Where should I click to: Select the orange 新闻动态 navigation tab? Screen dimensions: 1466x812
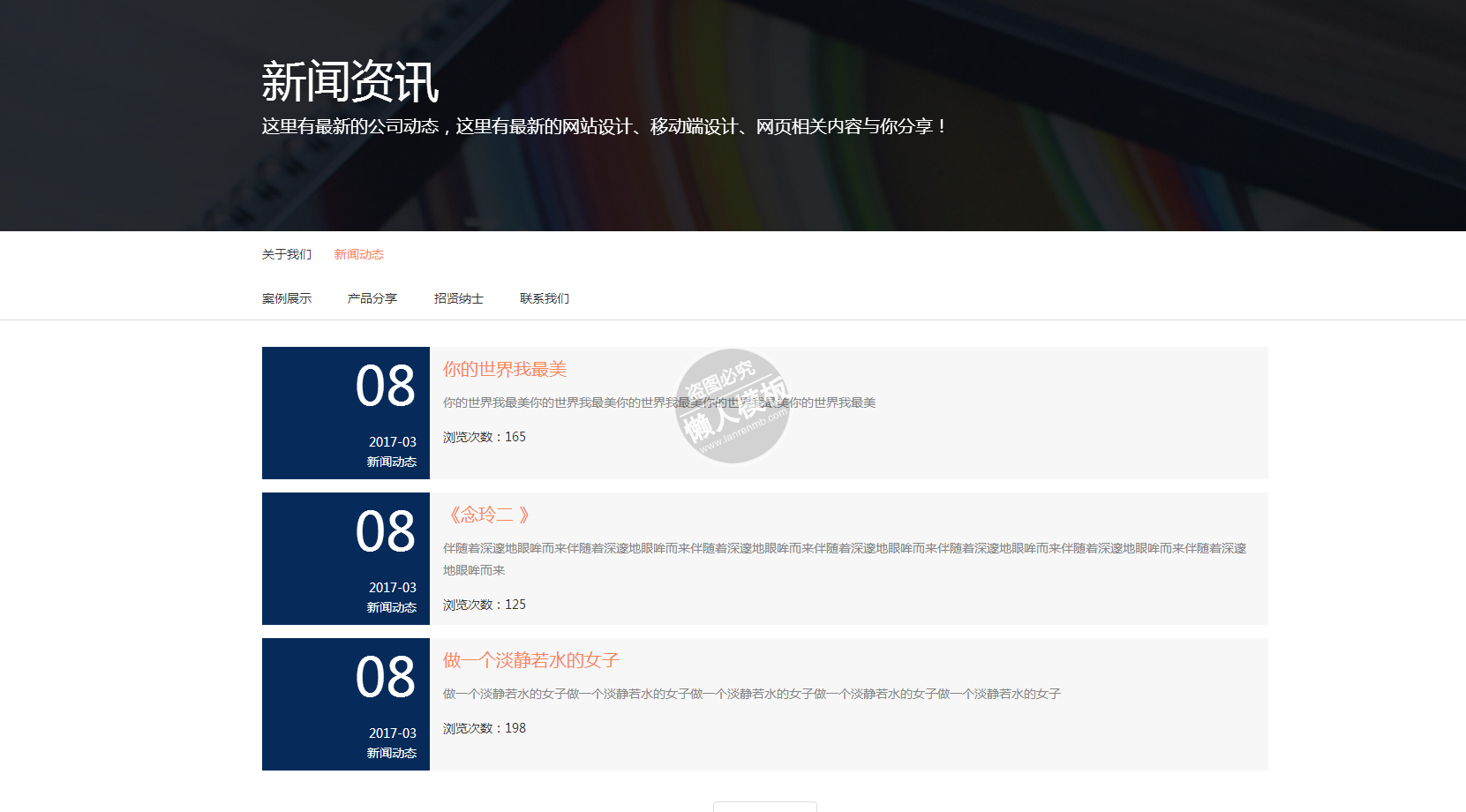coord(358,254)
